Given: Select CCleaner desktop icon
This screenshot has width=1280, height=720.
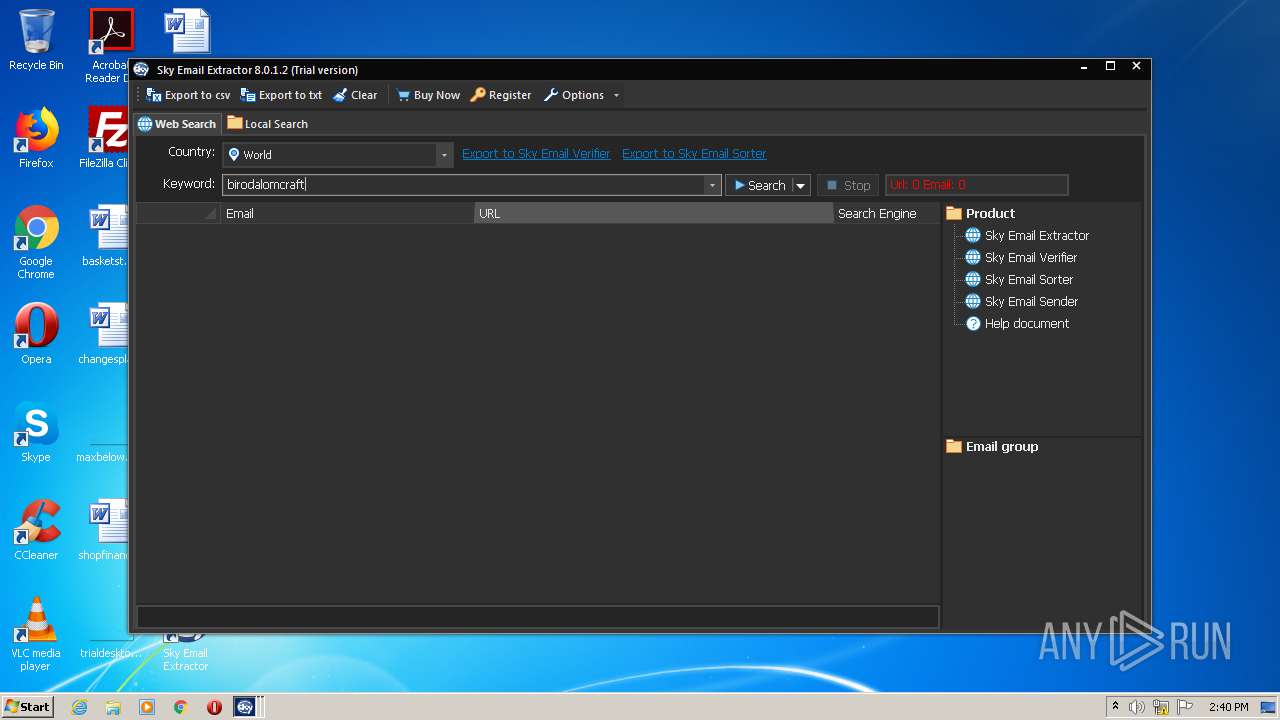Looking at the screenshot, I should (x=36, y=530).
